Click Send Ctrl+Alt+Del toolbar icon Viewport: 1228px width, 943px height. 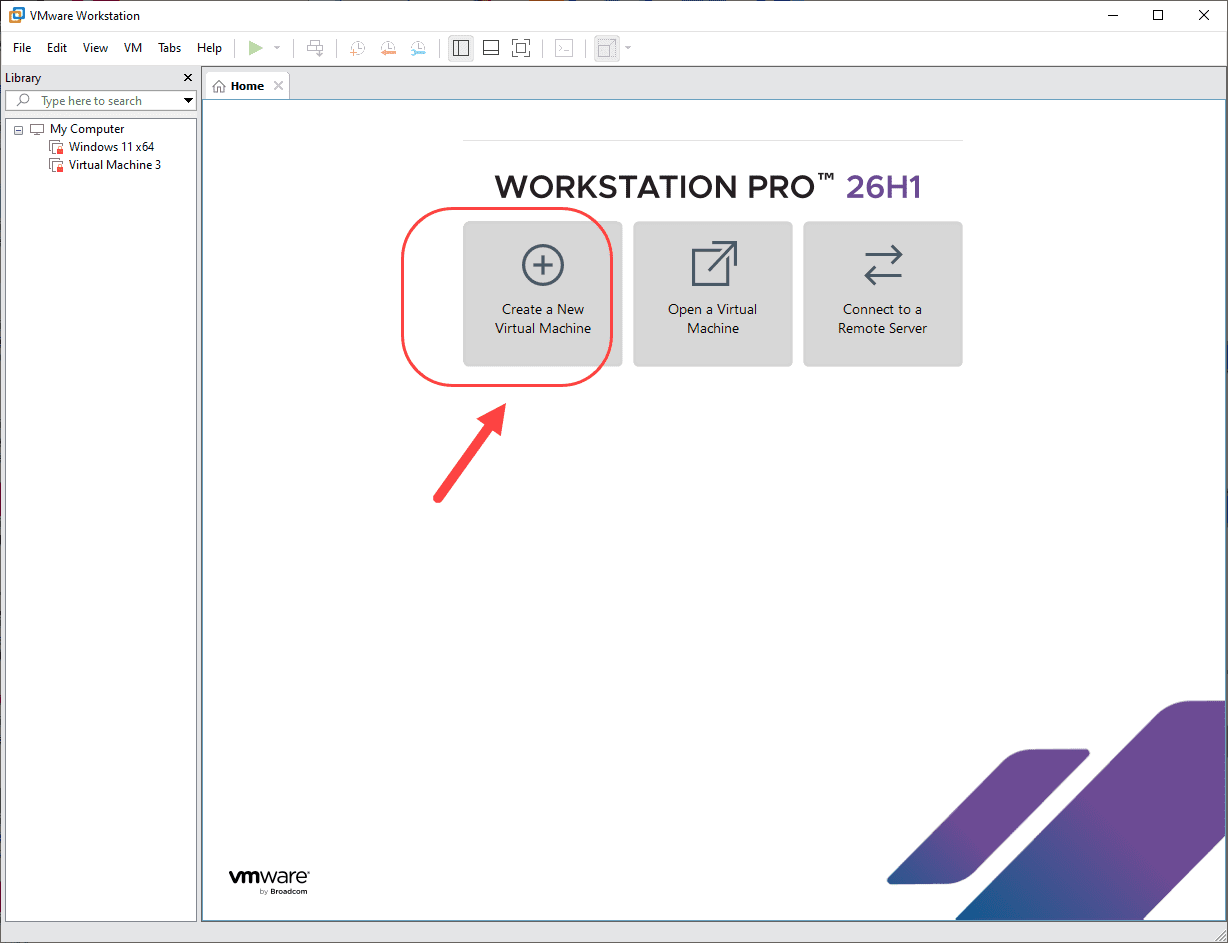(x=315, y=48)
